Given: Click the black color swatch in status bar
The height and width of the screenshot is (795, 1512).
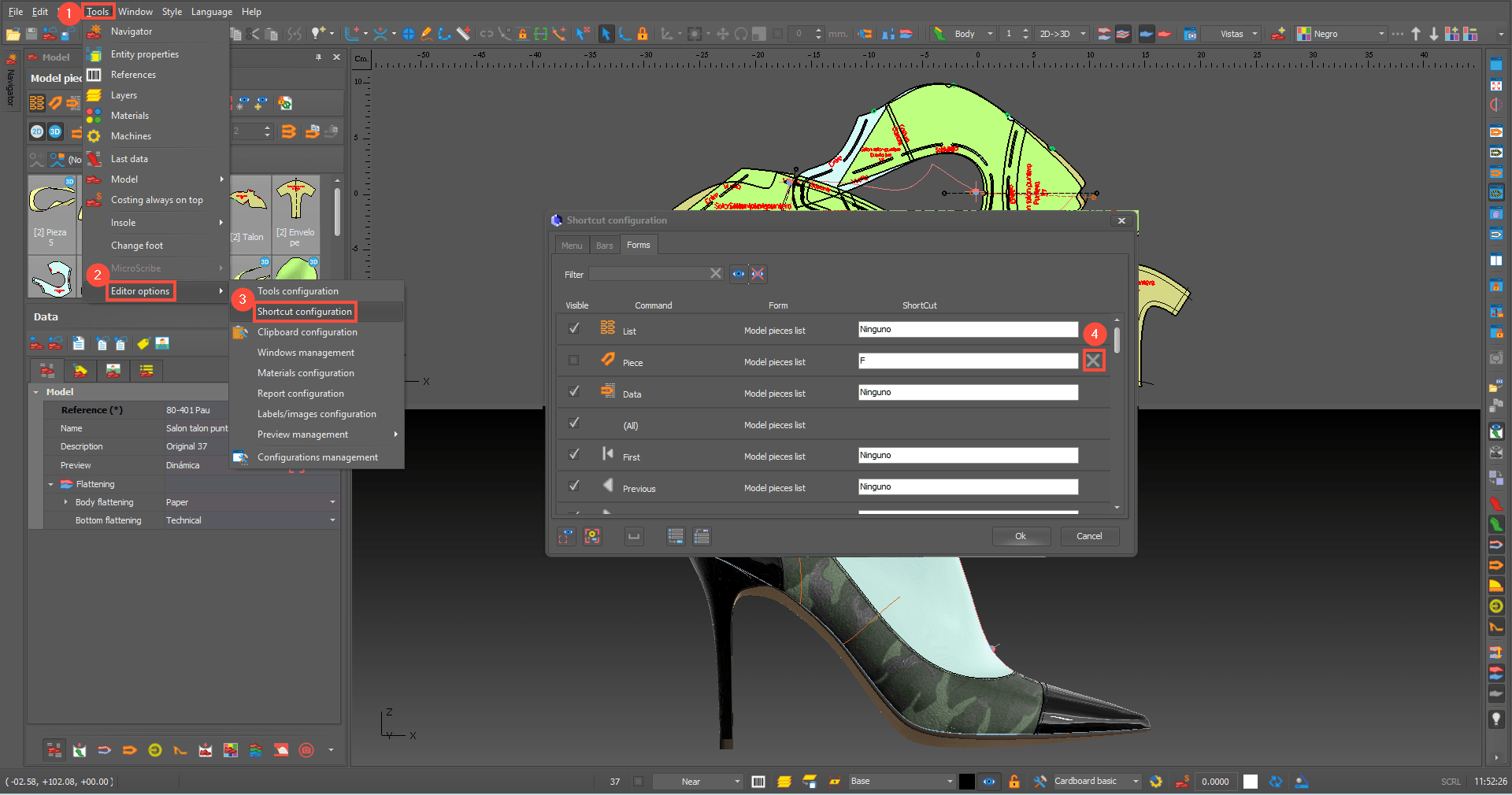Looking at the screenshot, I should pyautogui.click(x=966, y=782).
